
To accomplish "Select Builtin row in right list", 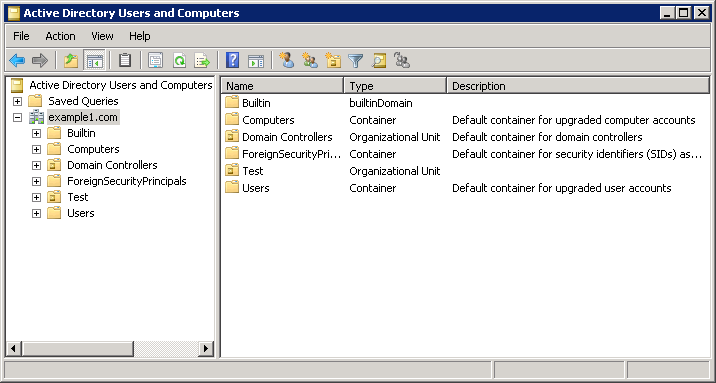I will pyautogui.click(x=466, y=103).
